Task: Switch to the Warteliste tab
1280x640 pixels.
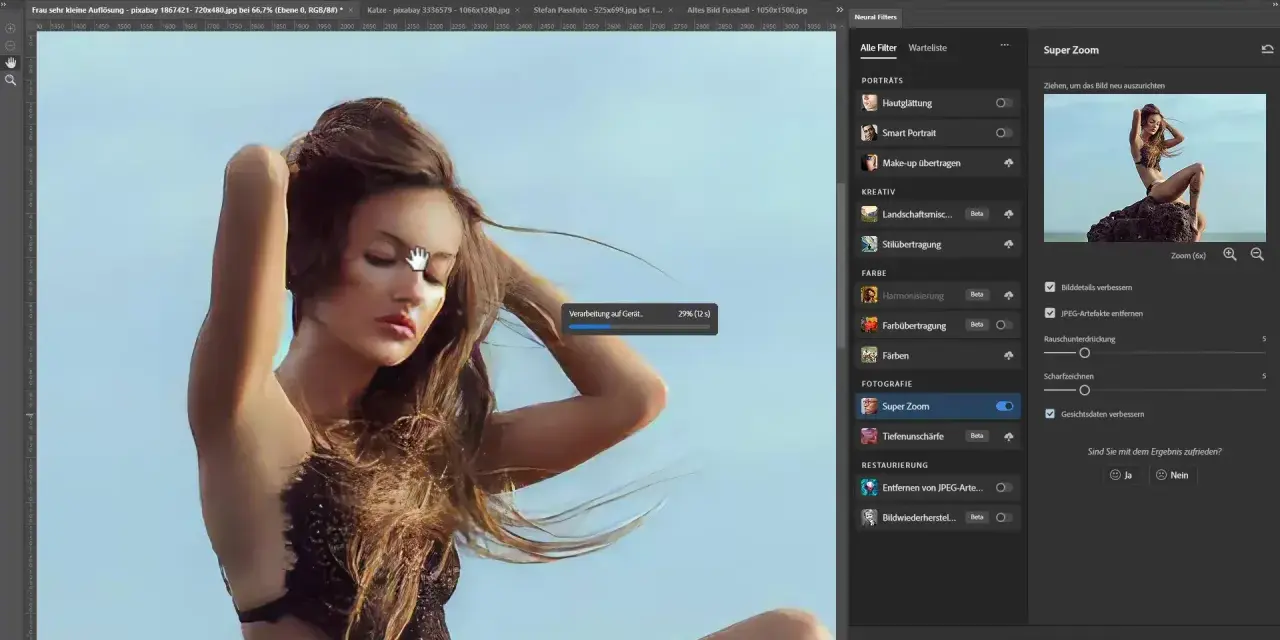Action: pos(927,47)
